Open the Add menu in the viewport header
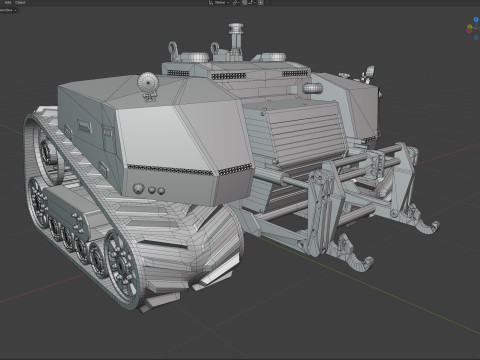Screen dimensions: 480x360 (8, 2)
